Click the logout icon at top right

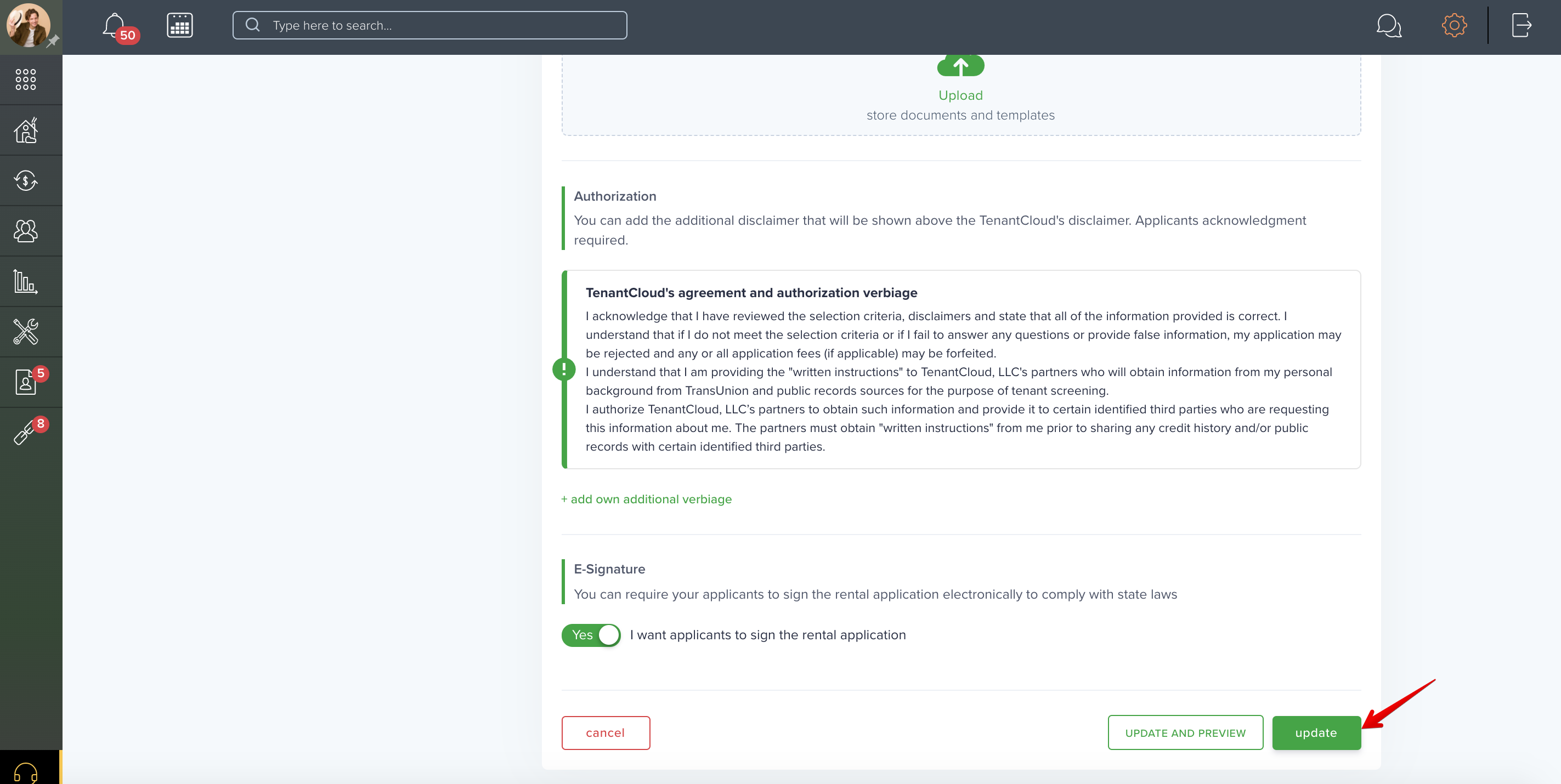pyautogui.click(x=1522, y=25)
